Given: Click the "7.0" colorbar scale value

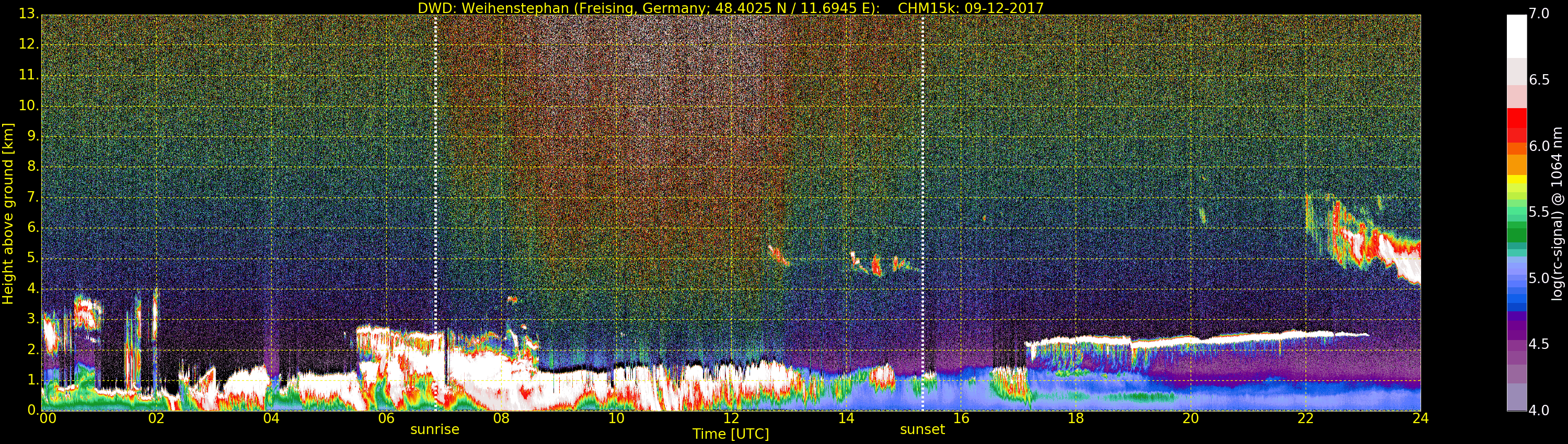Looking at the screenshot, I should coord(1539,14).
